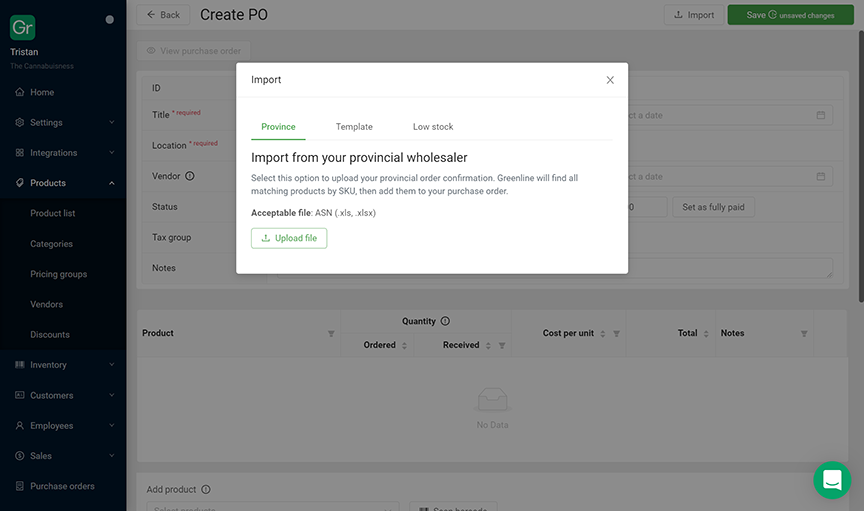Expand the Inventory menu
Screen dimensions: 864x511
click(63, 365)
